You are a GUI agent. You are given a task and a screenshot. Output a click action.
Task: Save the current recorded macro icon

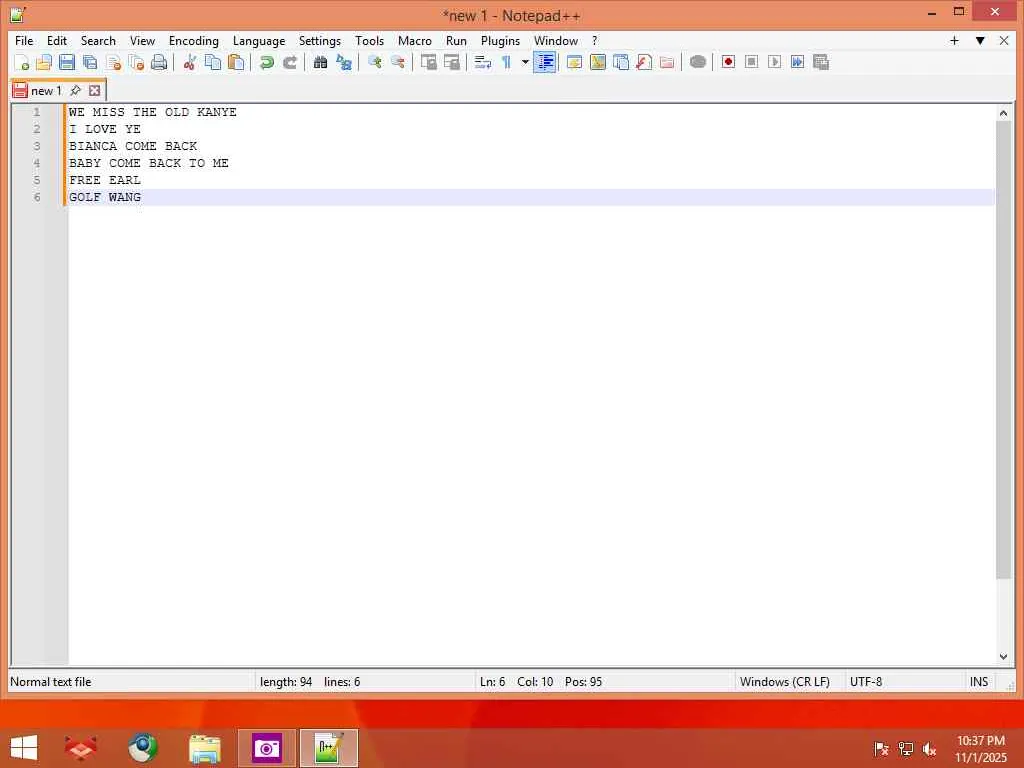point(821,62)
